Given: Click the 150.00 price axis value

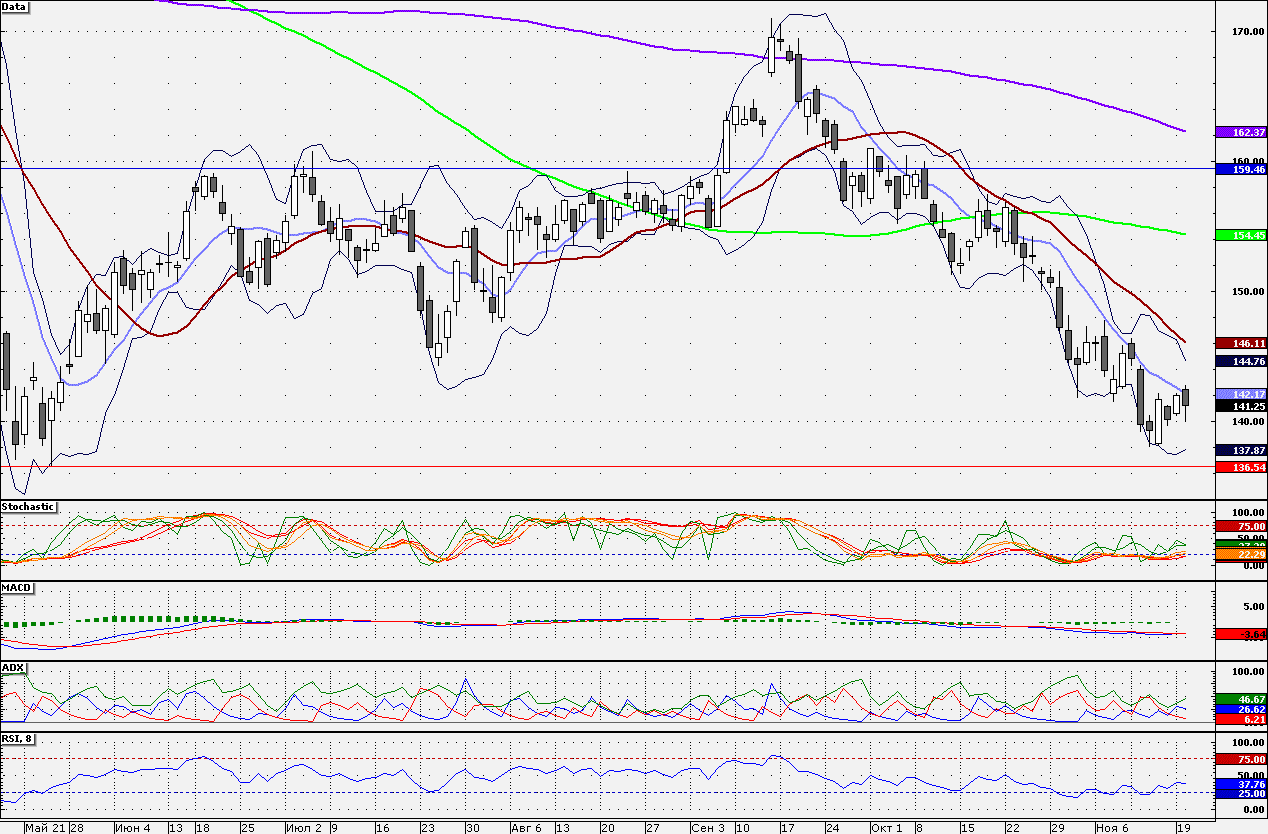Looking at the screenshot, I should [x=1249, y=291].
